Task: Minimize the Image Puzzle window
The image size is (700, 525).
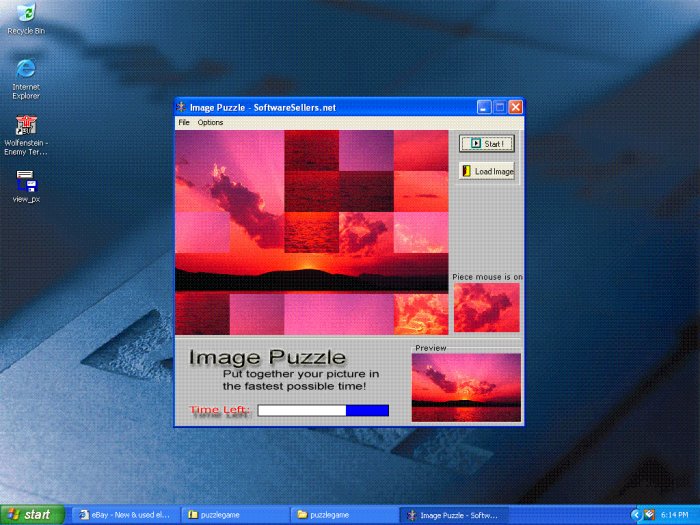Action: click(x=484, y=107)
